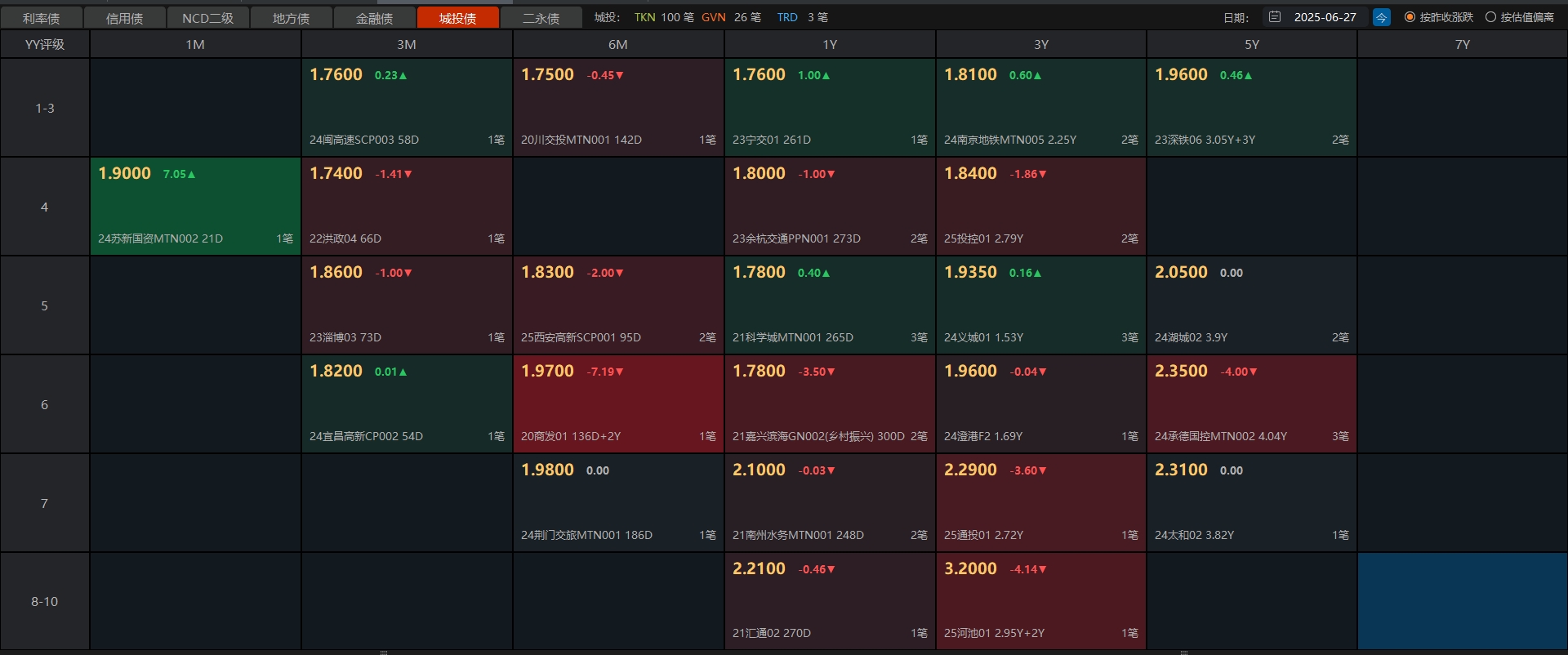Switch to the 金融债 tab

click(x=375, y=18)
